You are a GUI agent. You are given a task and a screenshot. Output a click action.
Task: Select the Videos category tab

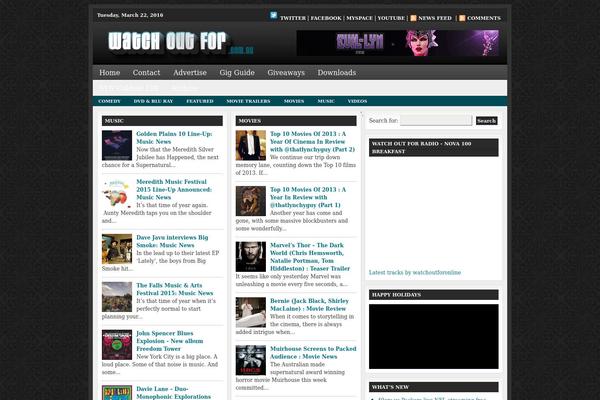click(x=357, y=101)
